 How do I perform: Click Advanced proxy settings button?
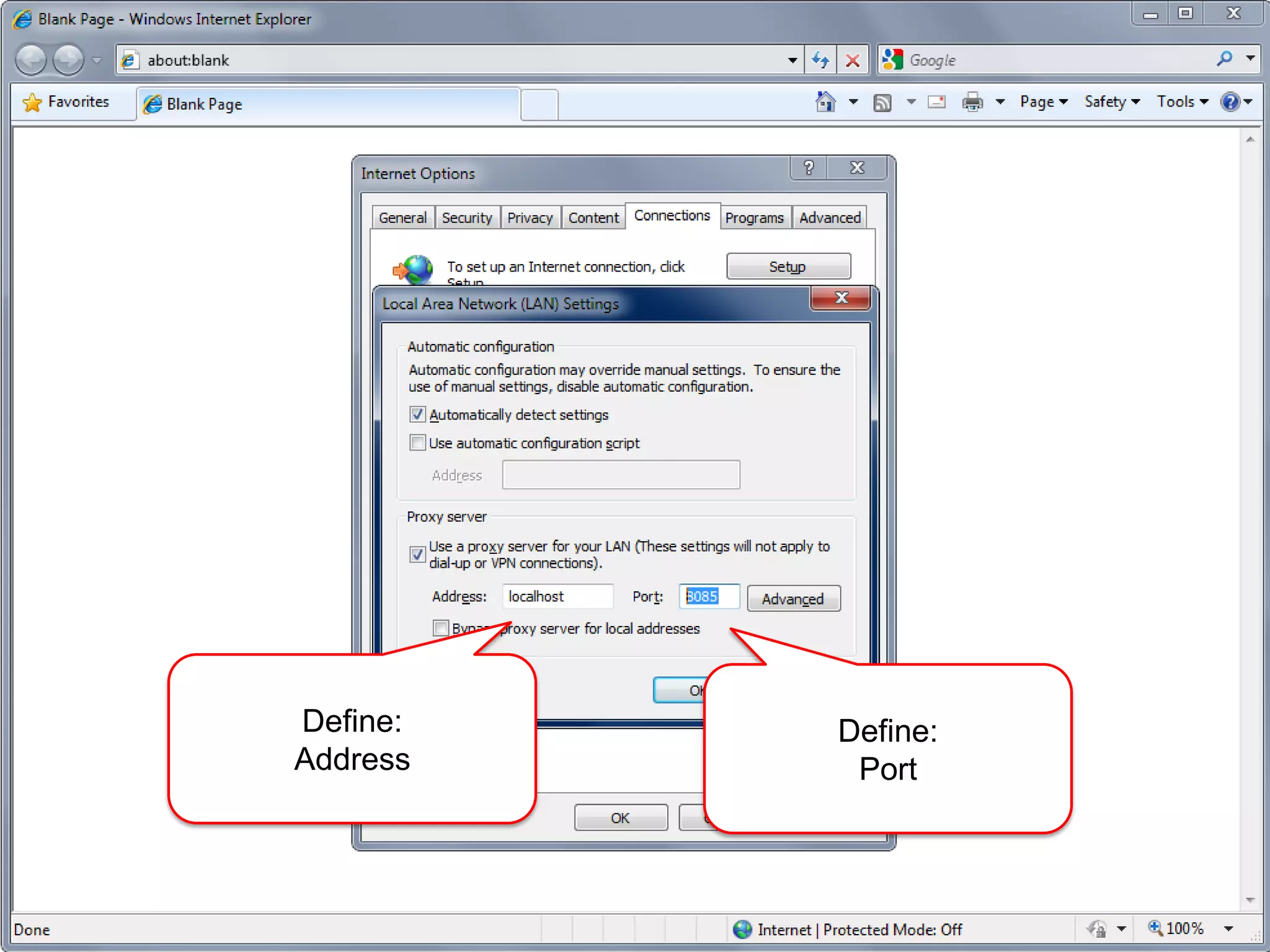point(793,599)
